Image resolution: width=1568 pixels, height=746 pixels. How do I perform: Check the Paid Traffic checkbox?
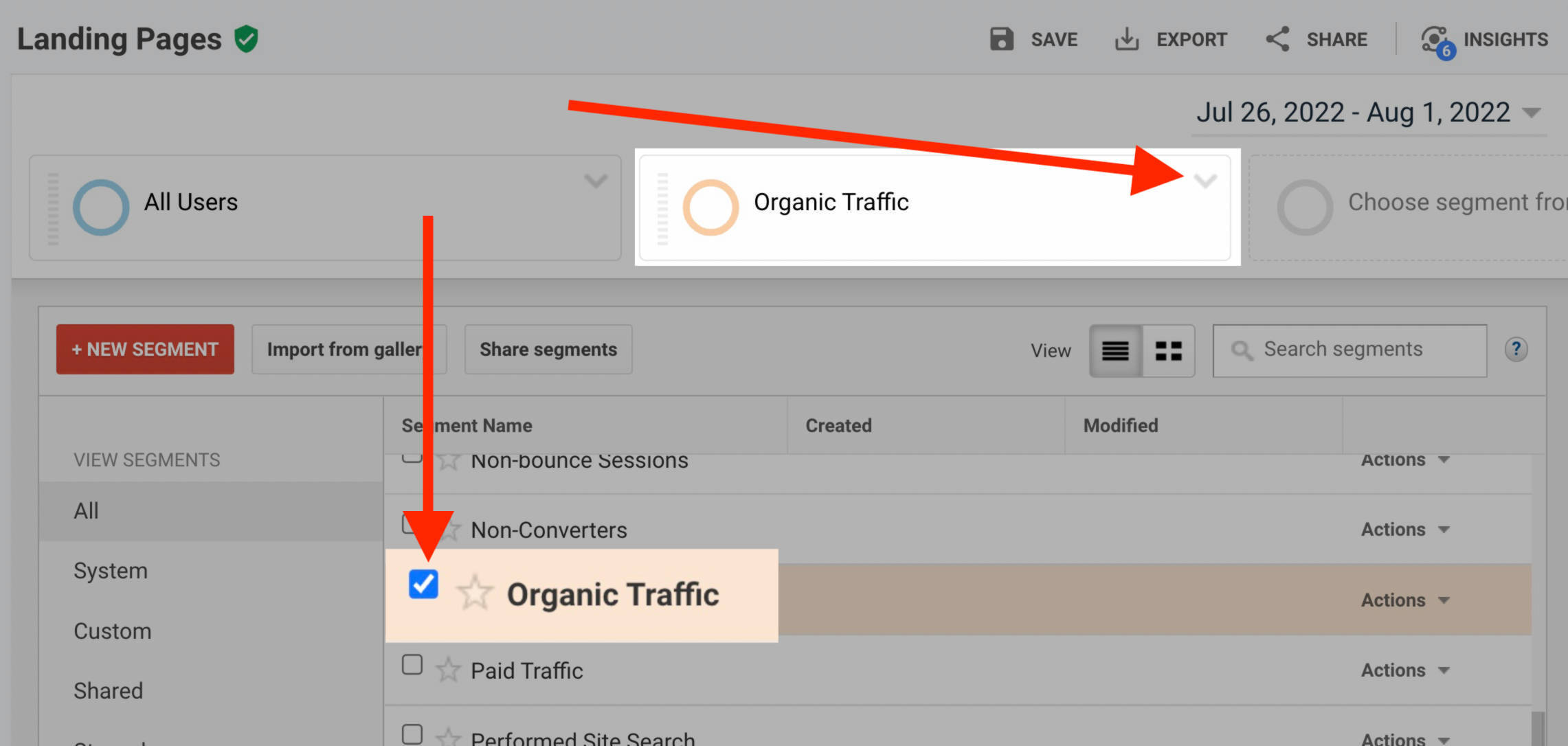(412, 665)
